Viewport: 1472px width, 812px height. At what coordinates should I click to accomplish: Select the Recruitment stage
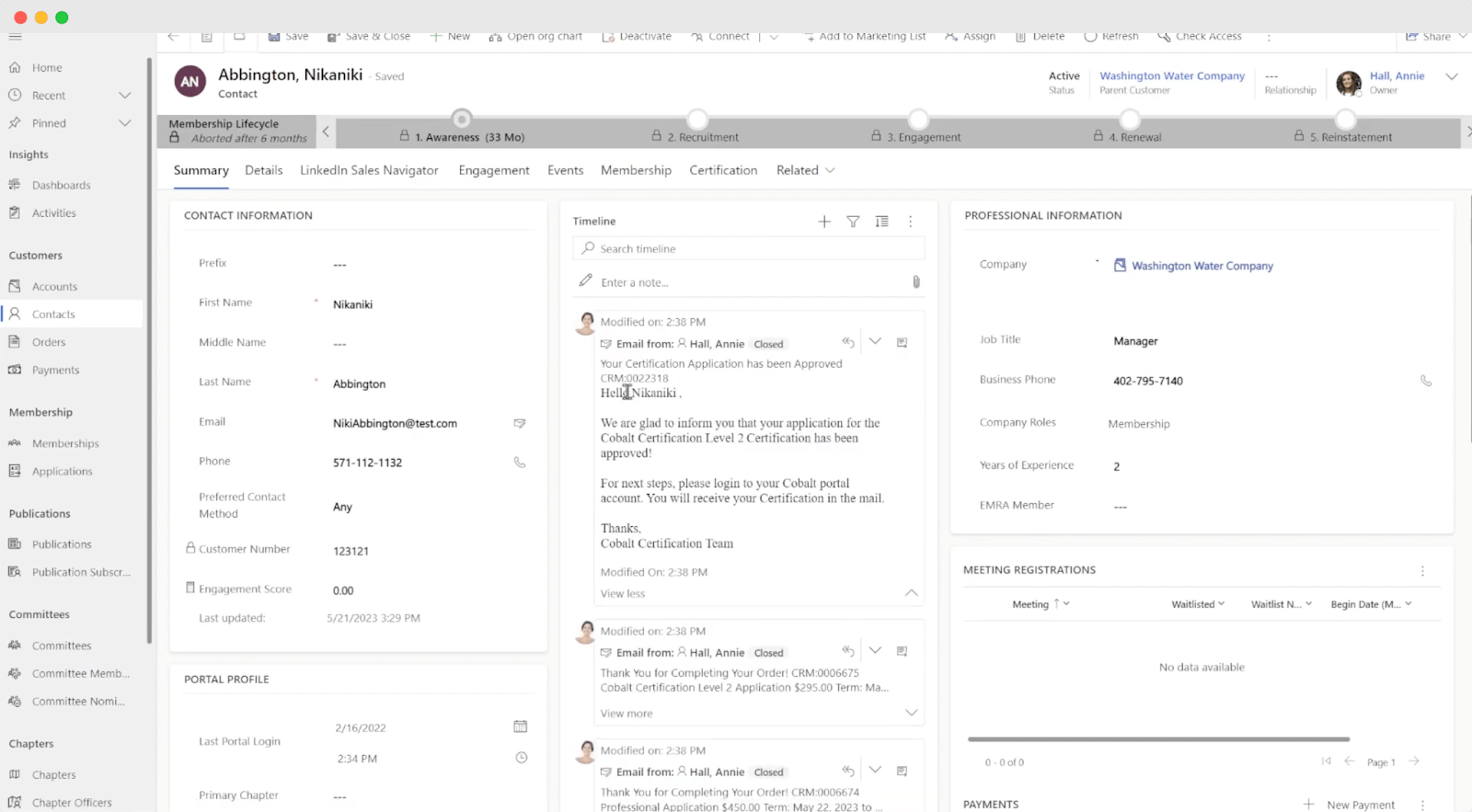(x=697, y=120)
